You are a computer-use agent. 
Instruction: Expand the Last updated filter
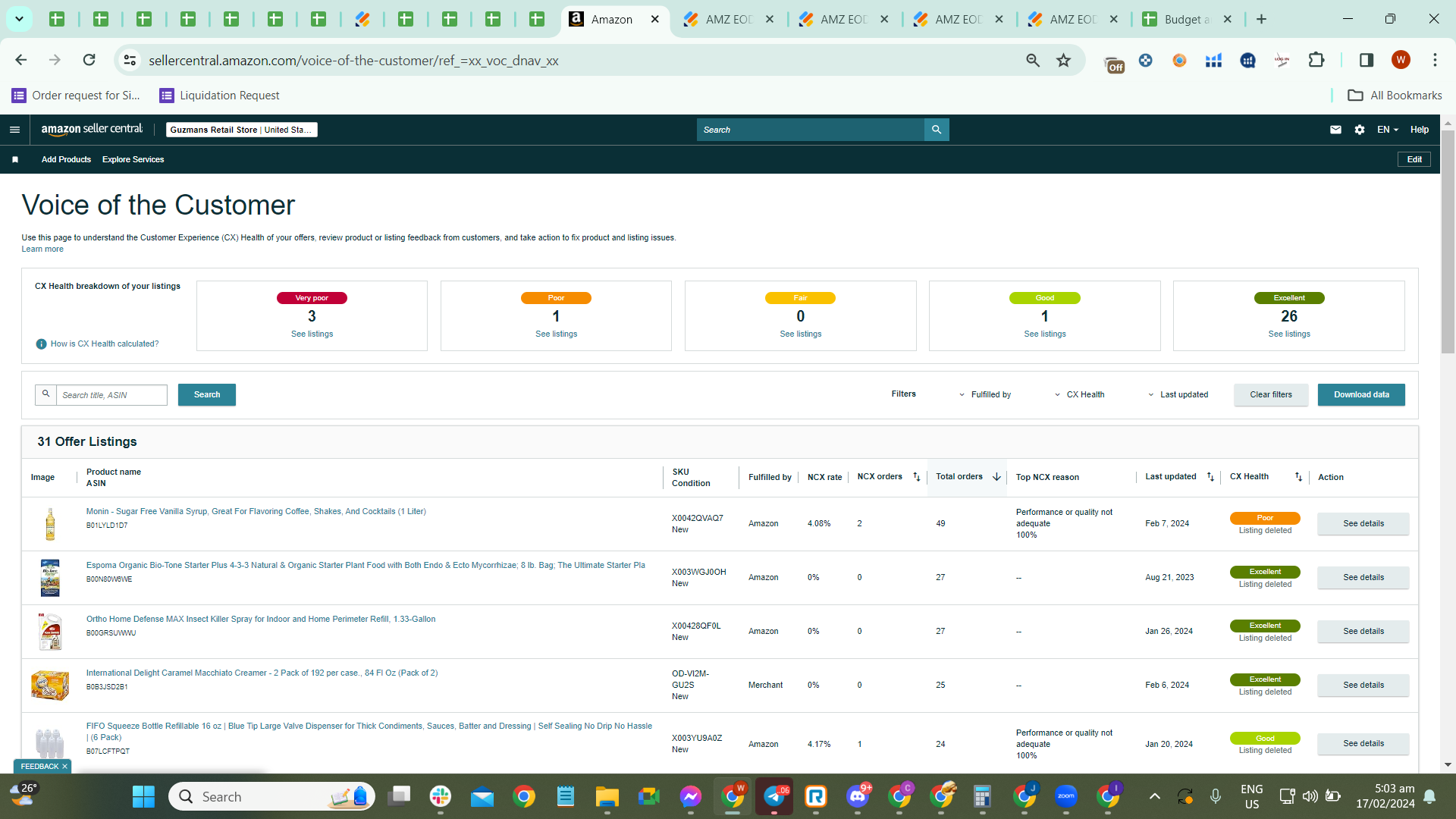pos(1178,394)
